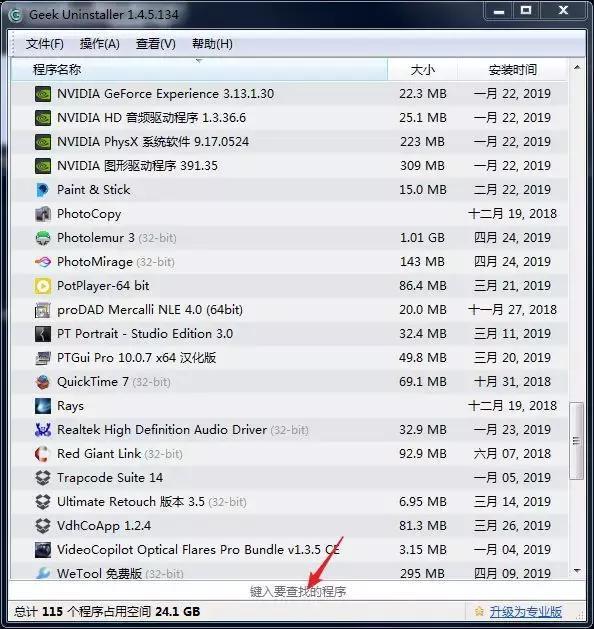This screenshot has width=594, height=629.
Task: Click the Ultimate Retouch icon
Action: point(43,502)
